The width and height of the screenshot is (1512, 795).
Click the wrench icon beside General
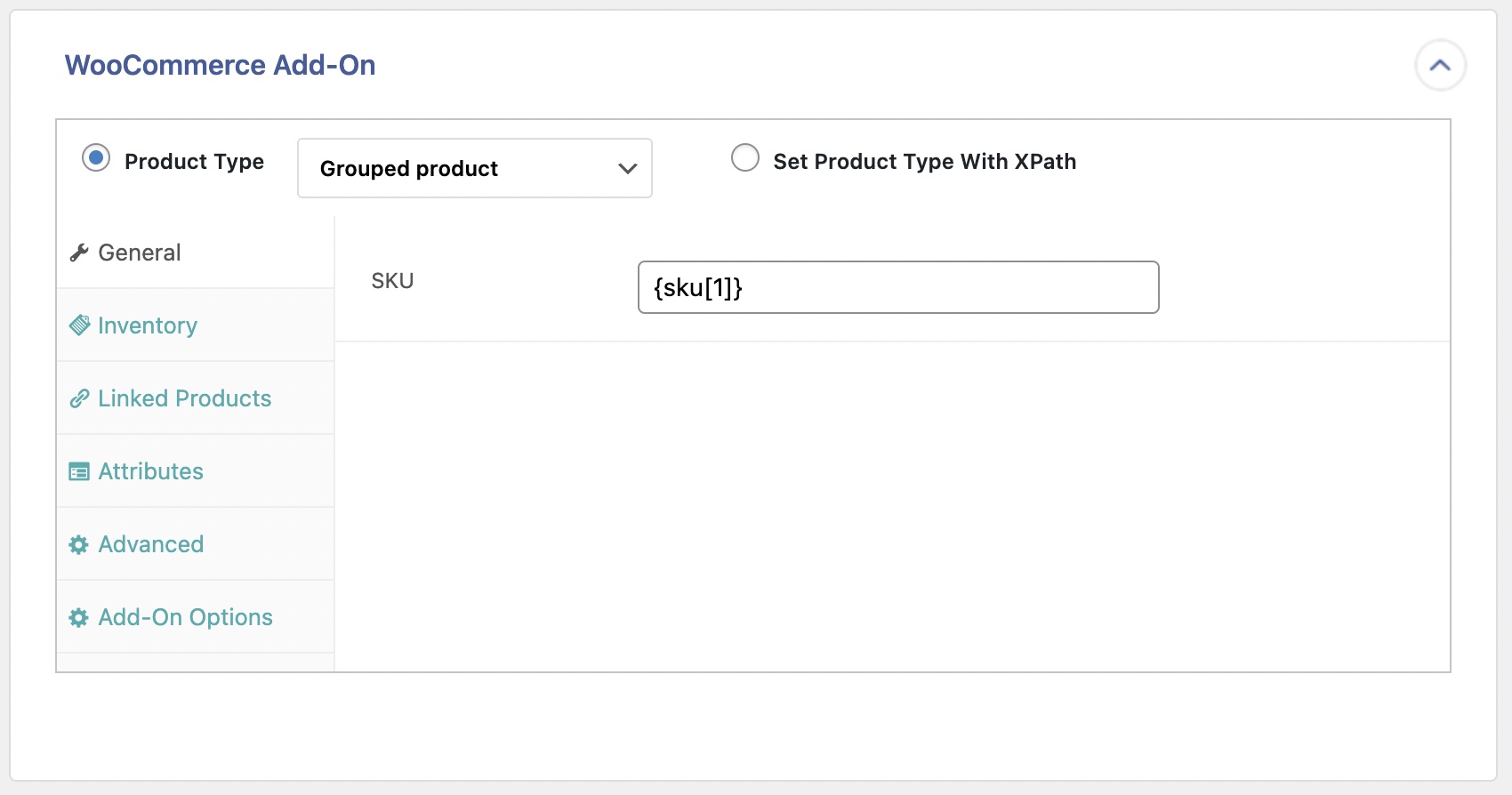click(79, 253)
